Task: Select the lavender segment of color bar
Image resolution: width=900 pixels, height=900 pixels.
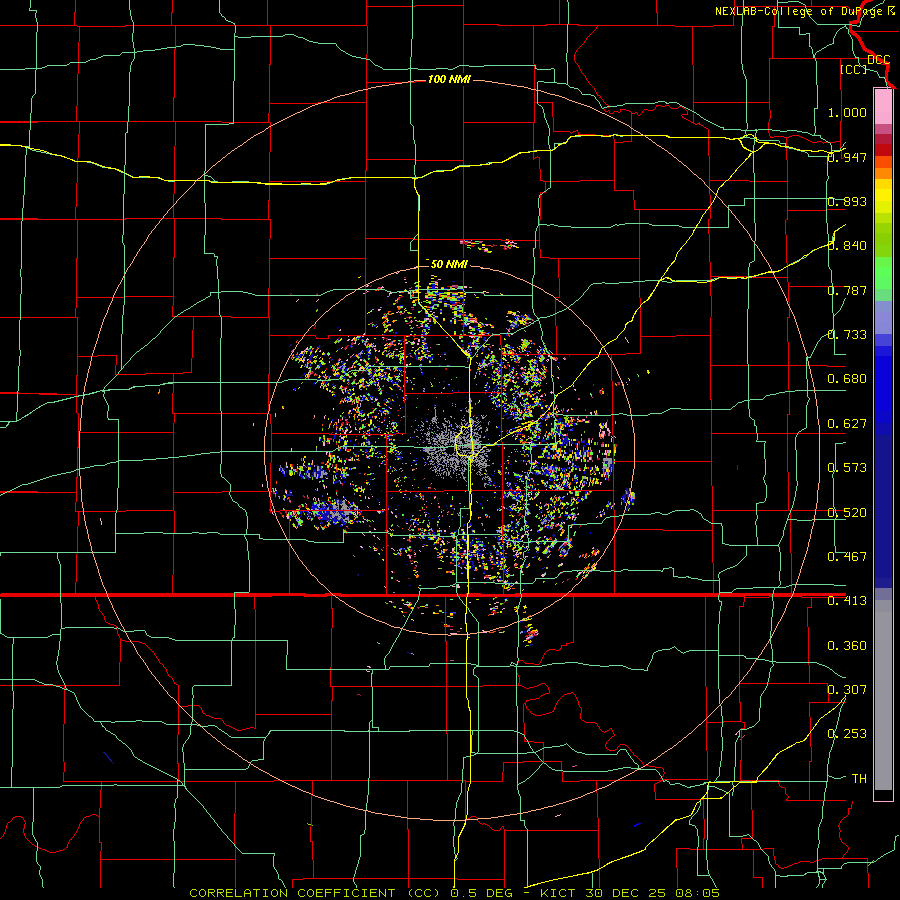Action: coord(883,317)
